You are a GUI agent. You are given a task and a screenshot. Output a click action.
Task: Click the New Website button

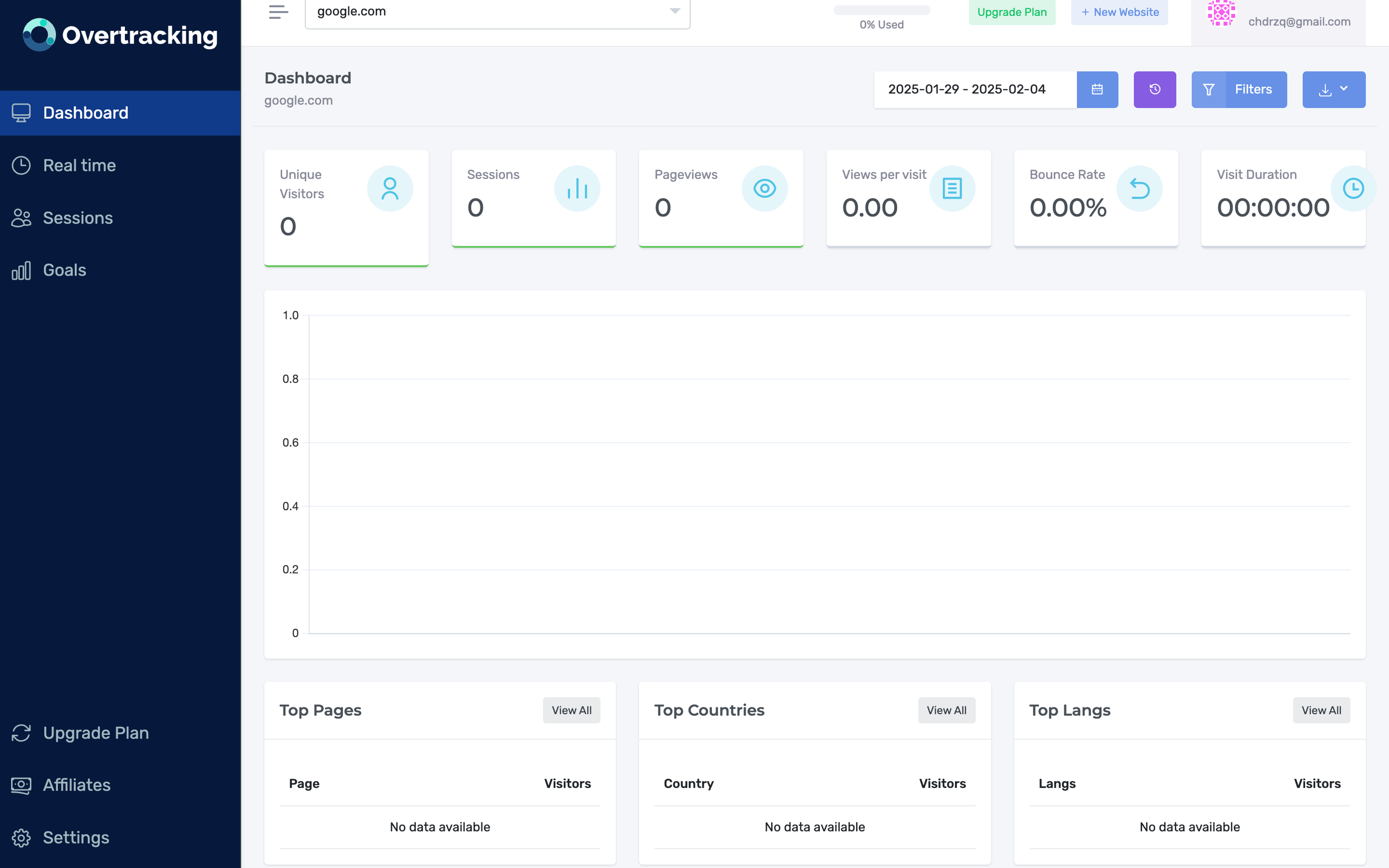(x=1118, y=12)
